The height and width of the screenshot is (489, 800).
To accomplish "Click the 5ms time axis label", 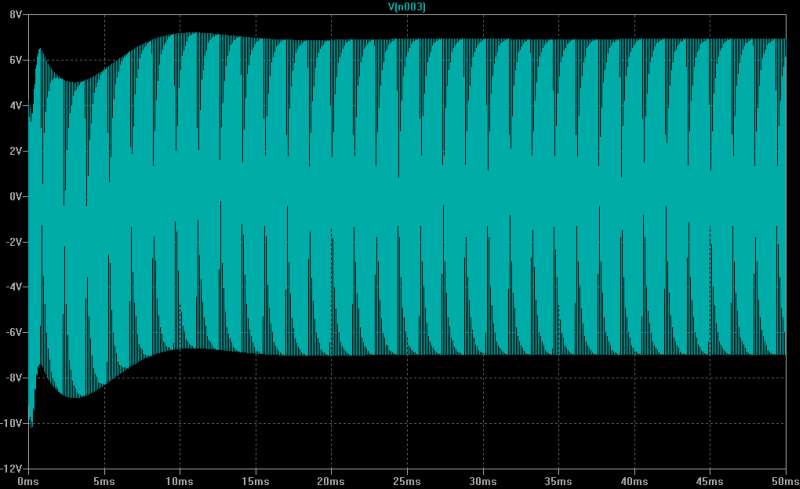I will (x=104, y=481).
